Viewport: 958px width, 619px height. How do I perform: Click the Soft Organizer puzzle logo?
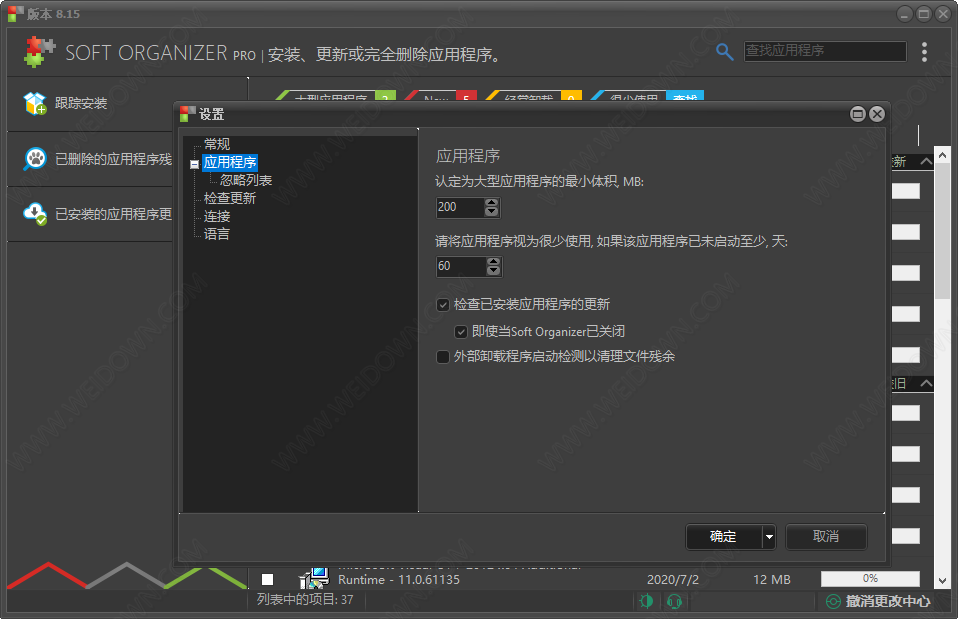click(39, 51)
